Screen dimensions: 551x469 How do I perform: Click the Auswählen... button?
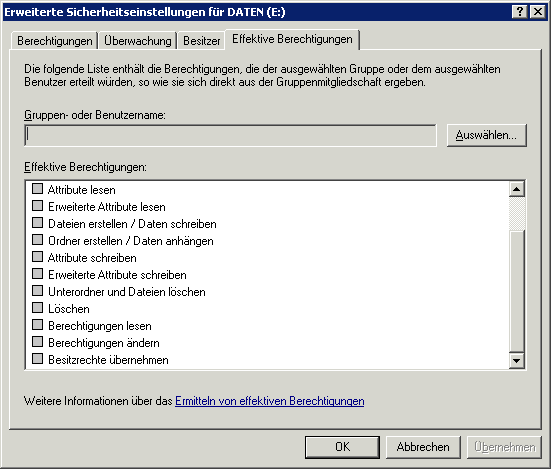pyautogui.click(x=487, y=135)
